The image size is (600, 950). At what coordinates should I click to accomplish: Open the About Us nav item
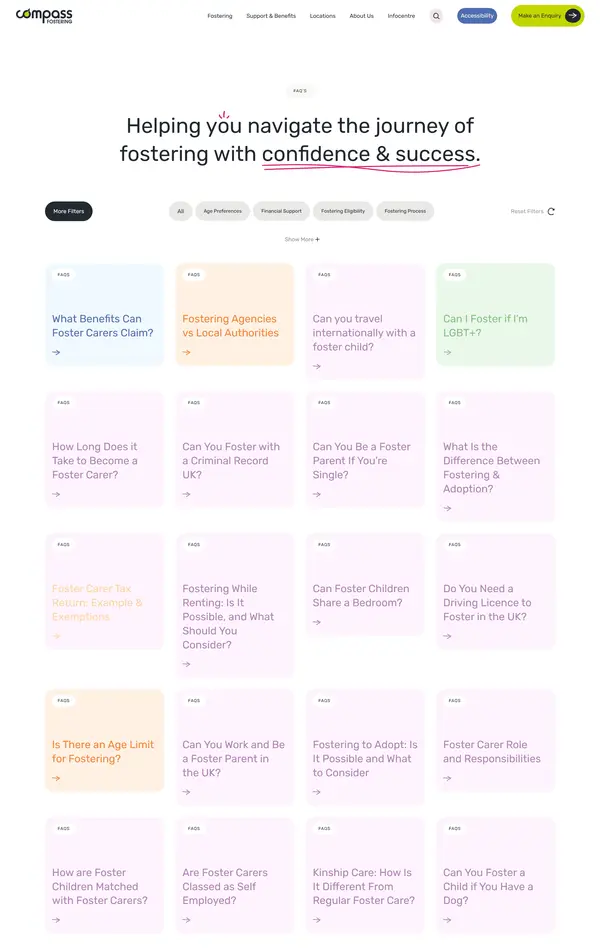tap(362, 16)
